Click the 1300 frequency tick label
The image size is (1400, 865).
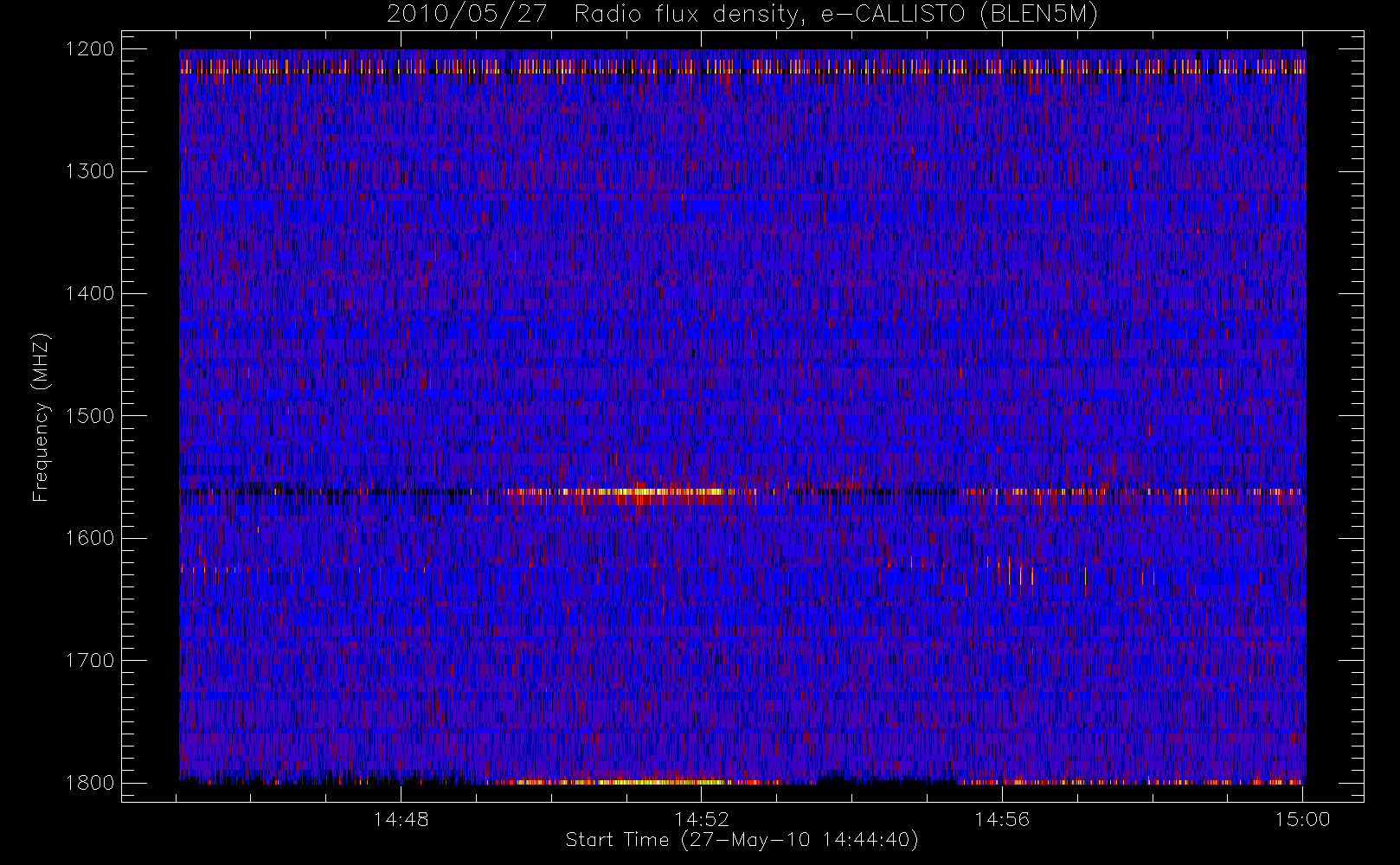(90, 171)
